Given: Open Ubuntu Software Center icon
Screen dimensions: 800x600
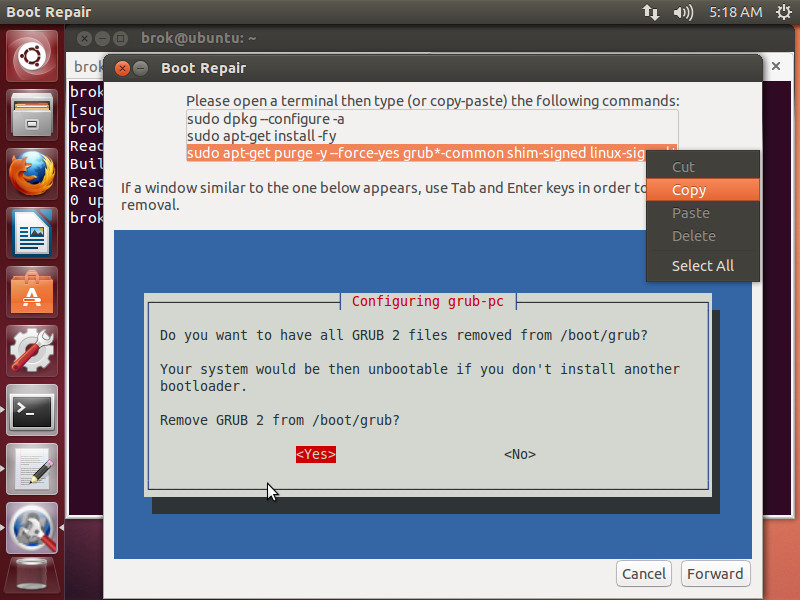Looking at the screenshot, I should pos(32,292).
